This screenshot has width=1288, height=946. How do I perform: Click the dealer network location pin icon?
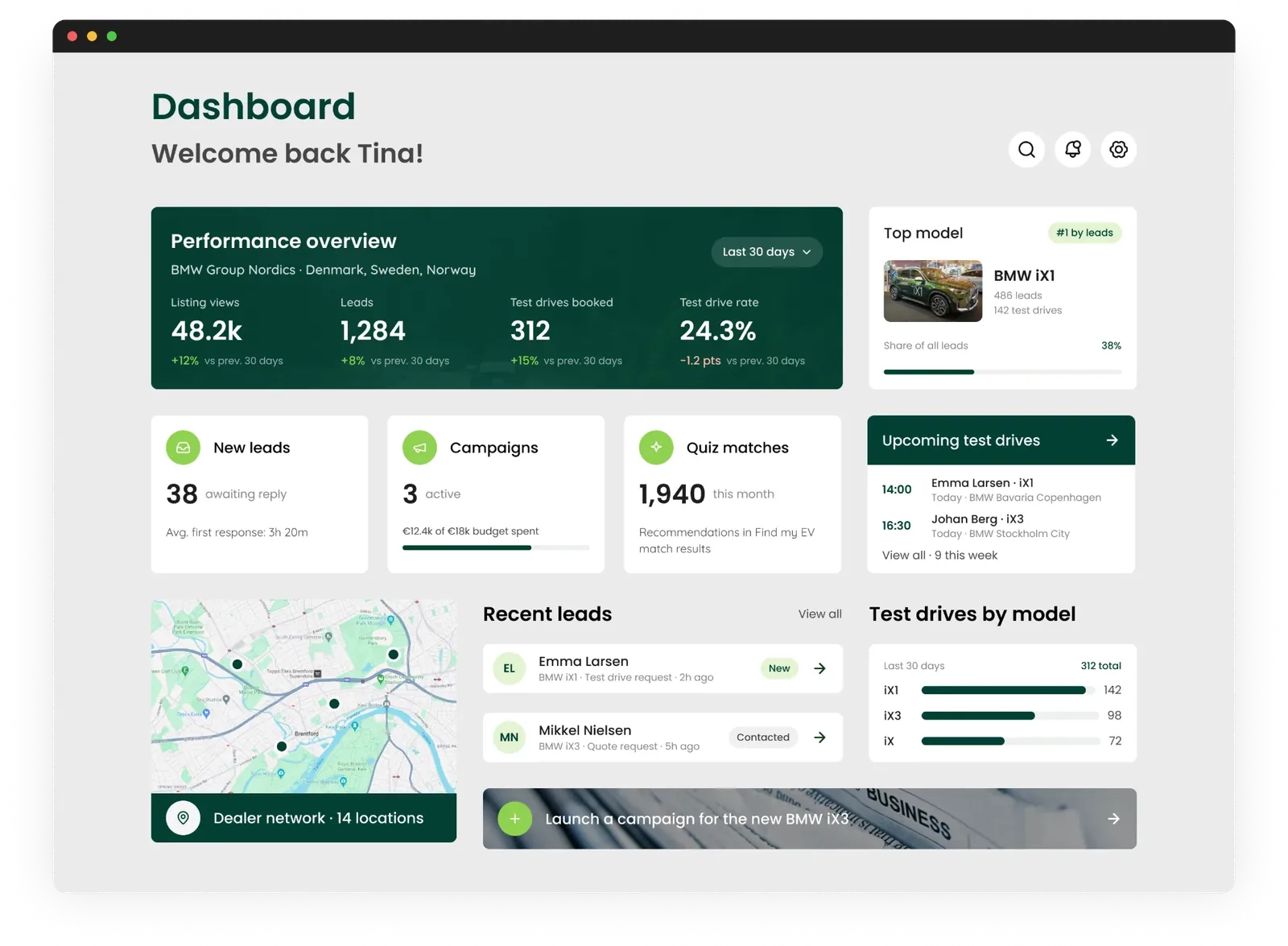[184, 818]
